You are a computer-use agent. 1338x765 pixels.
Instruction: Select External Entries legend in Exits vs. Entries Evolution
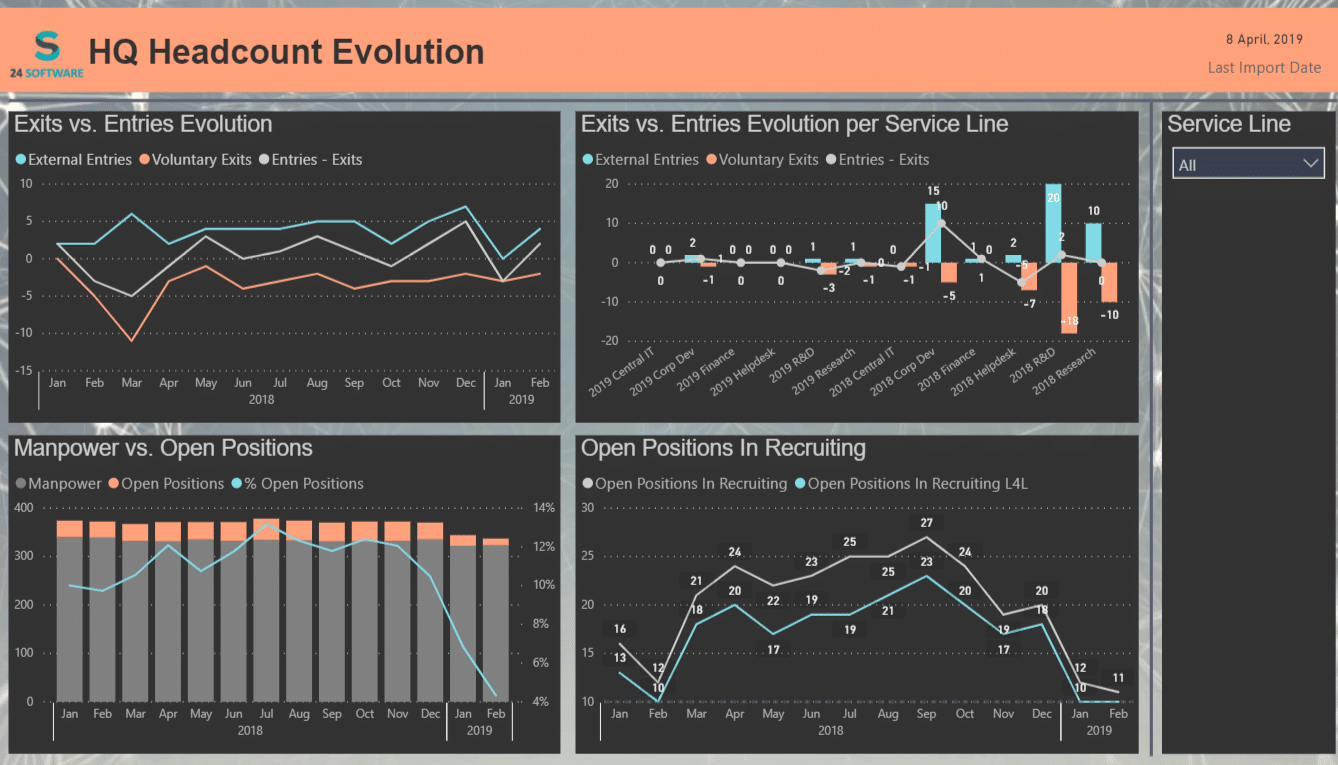click(73, 160)
